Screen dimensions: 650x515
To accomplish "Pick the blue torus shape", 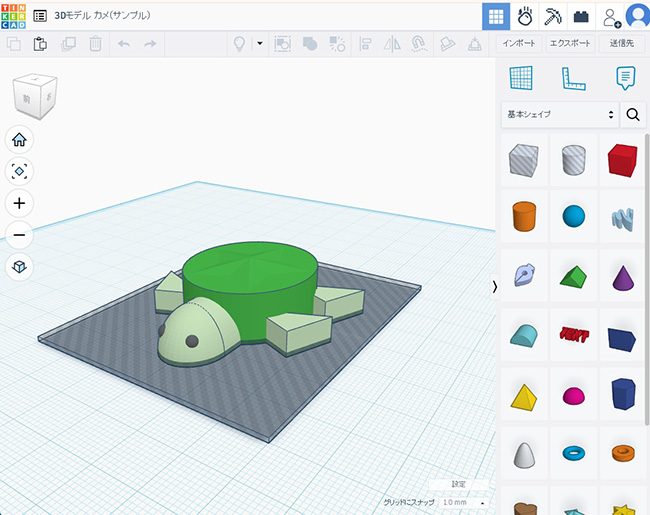I will pyautogui.click(x=574, y=453).
